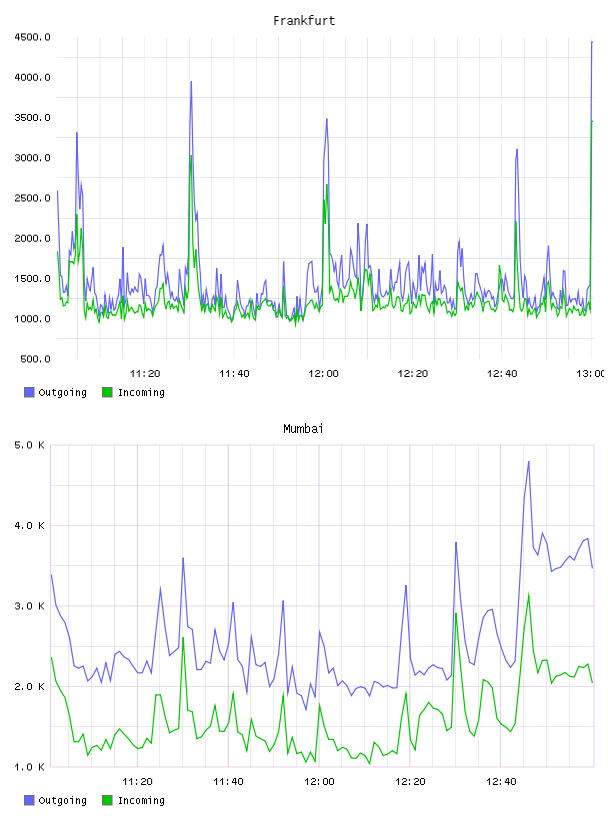Click the 5.0 K y-axis label in Mumbai
608x816 pixels.
[30, 445]
